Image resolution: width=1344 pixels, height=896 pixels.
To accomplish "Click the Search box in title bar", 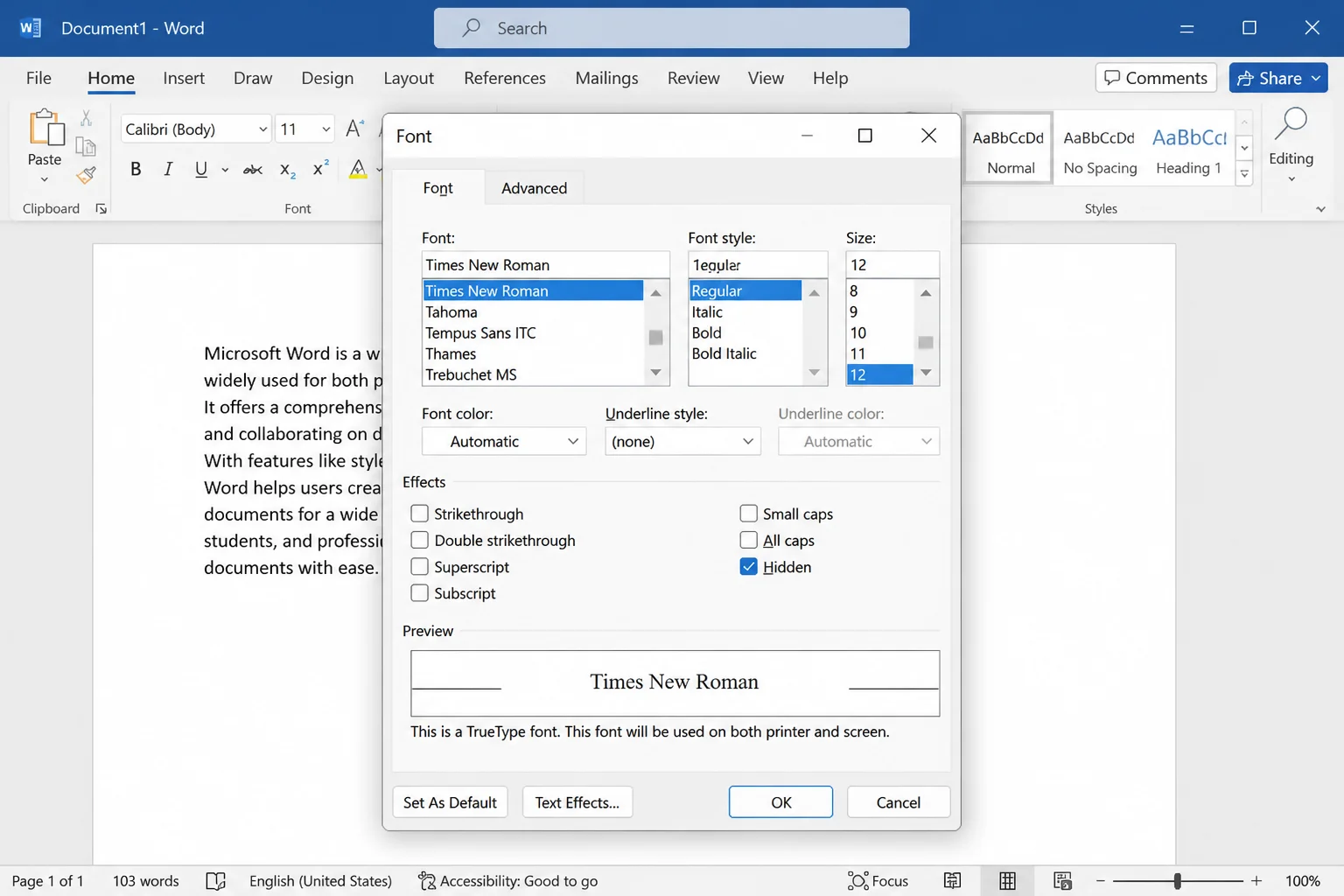I will coord(671,28).
